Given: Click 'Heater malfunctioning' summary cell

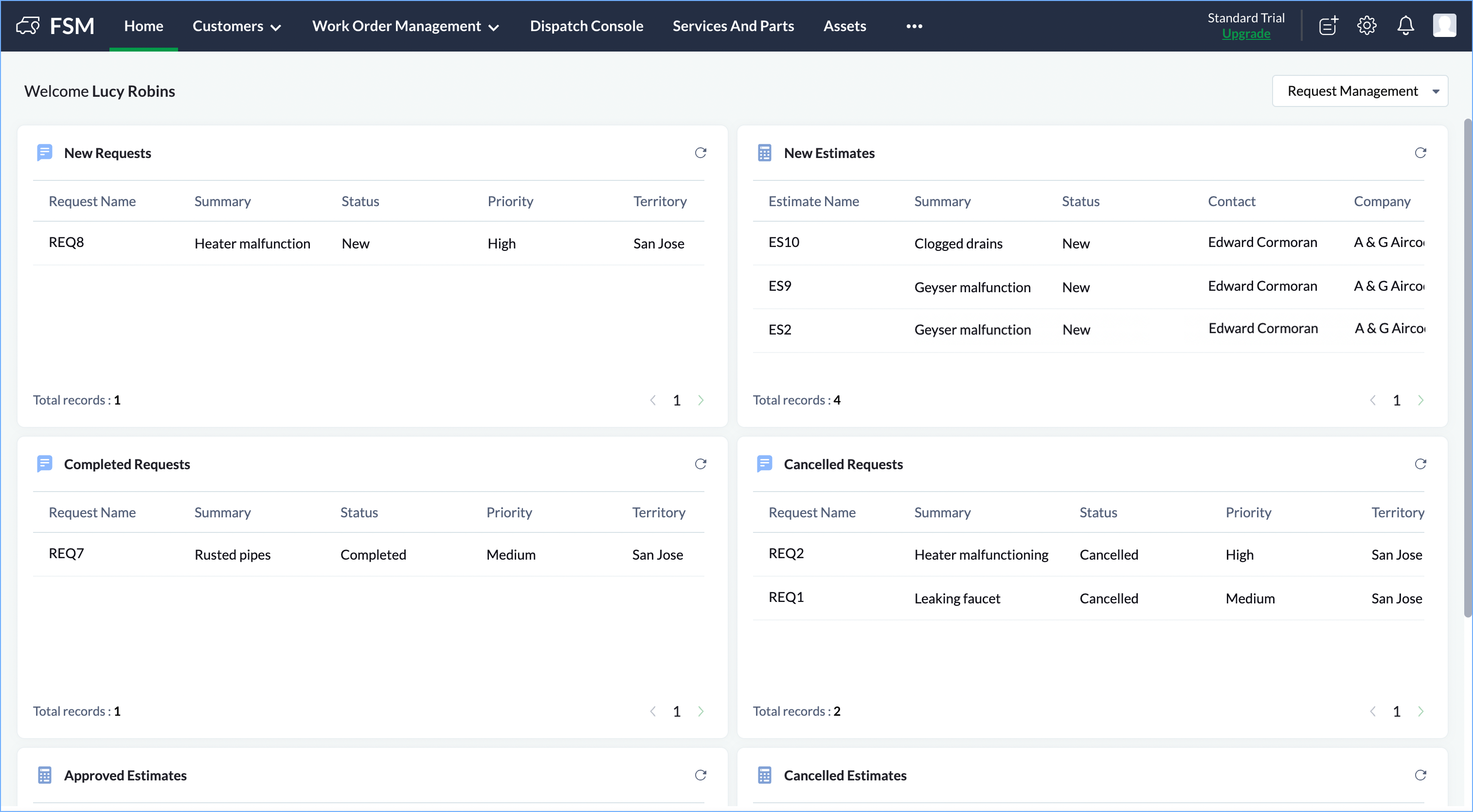Looking at the screenshot, I should coord(981,554).
